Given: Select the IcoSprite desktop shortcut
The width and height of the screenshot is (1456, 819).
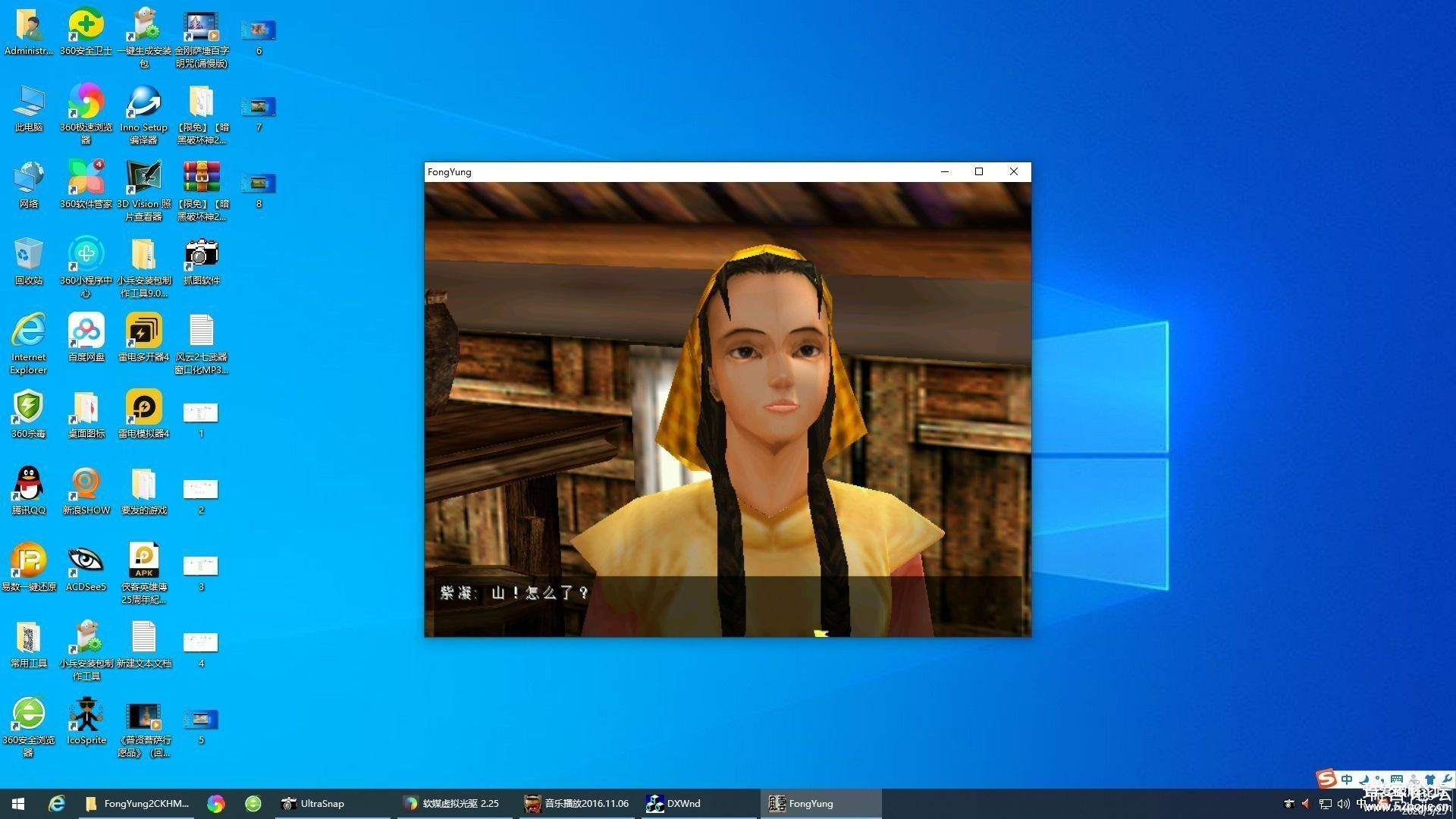Looking at the screenshot, I should [x=86, y=721].
